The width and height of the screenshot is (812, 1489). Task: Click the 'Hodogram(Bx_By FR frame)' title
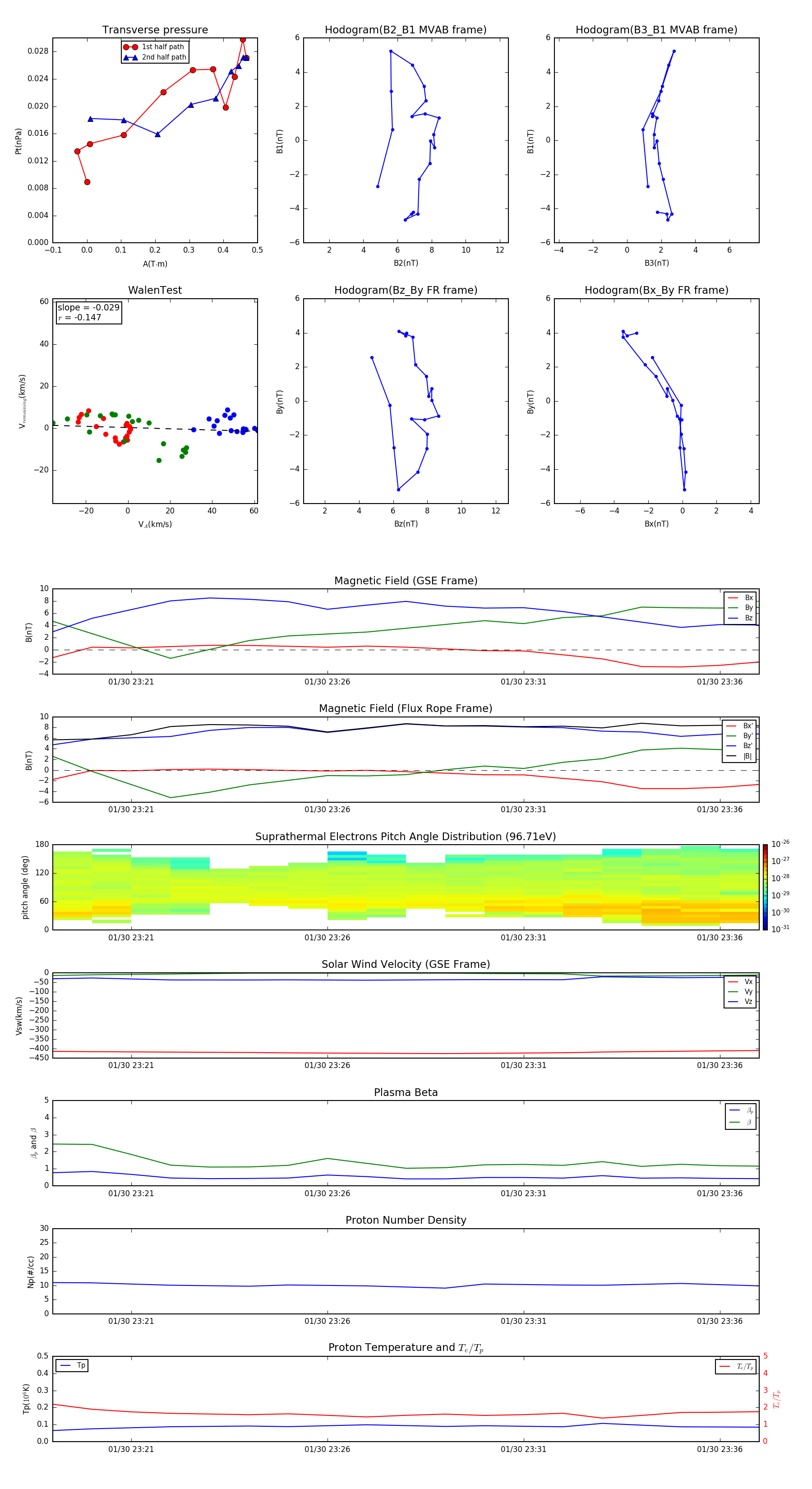point(656,290)
